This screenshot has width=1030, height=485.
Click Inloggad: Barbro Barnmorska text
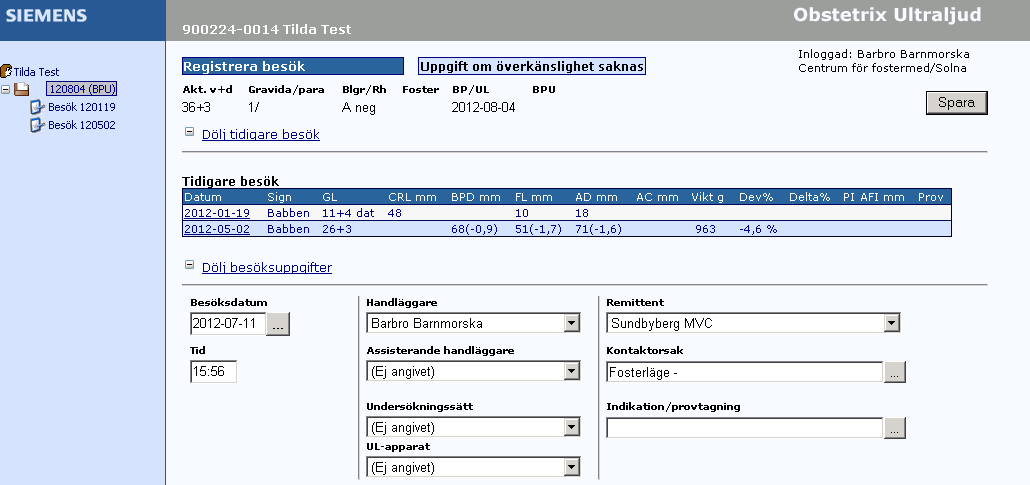884,54
